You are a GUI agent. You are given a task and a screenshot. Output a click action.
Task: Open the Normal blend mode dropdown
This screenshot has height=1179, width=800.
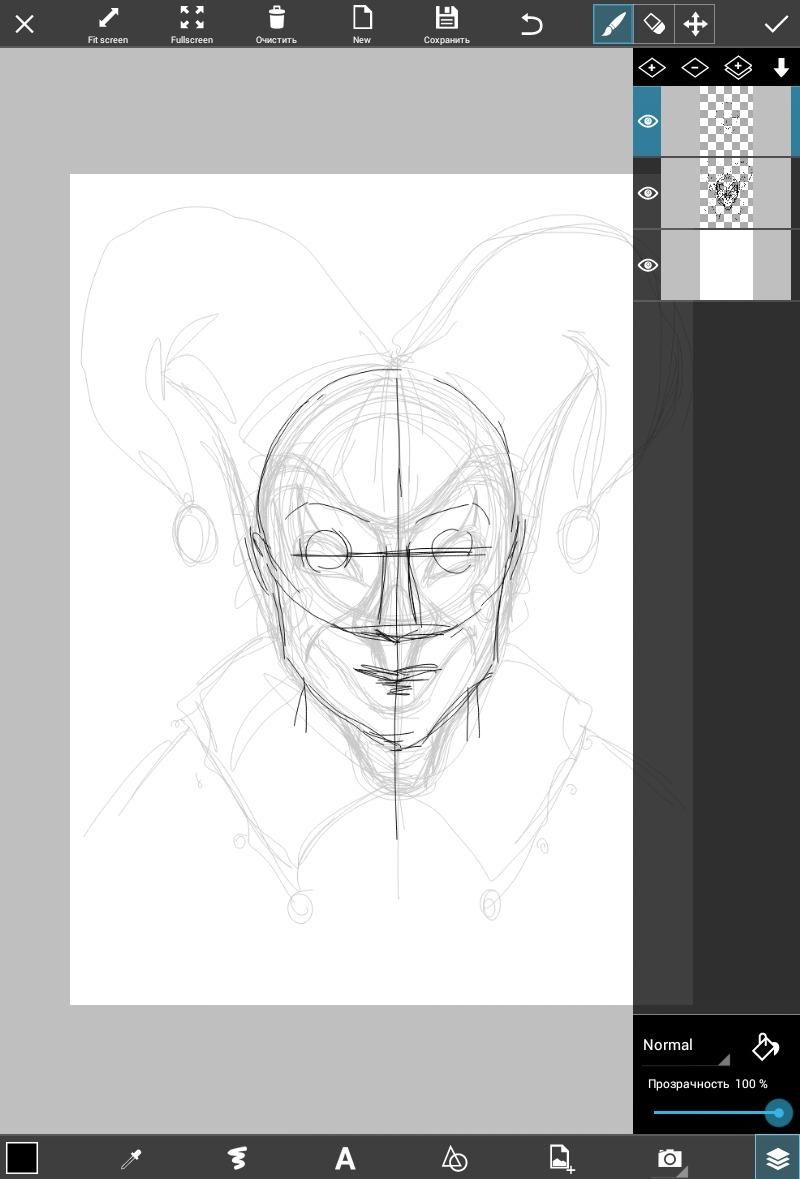[685, 1046]
